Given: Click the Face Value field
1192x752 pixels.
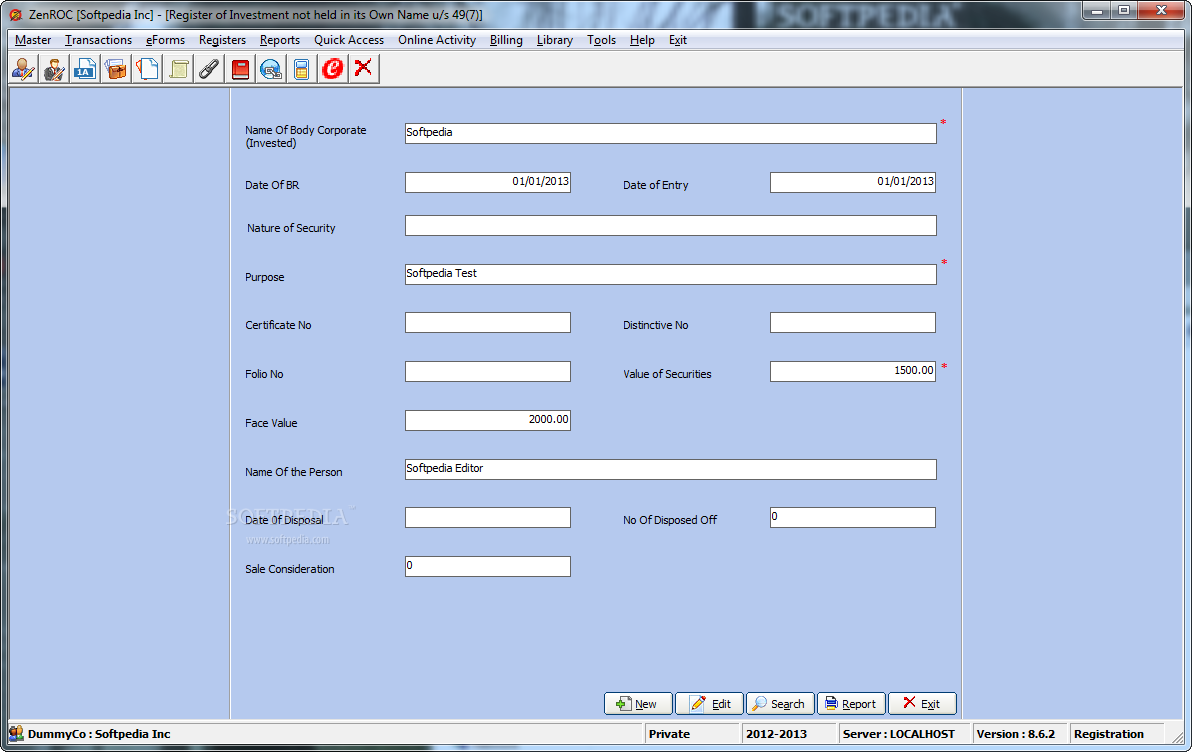Looking at the screenshot, I should [x=488, y=420].
